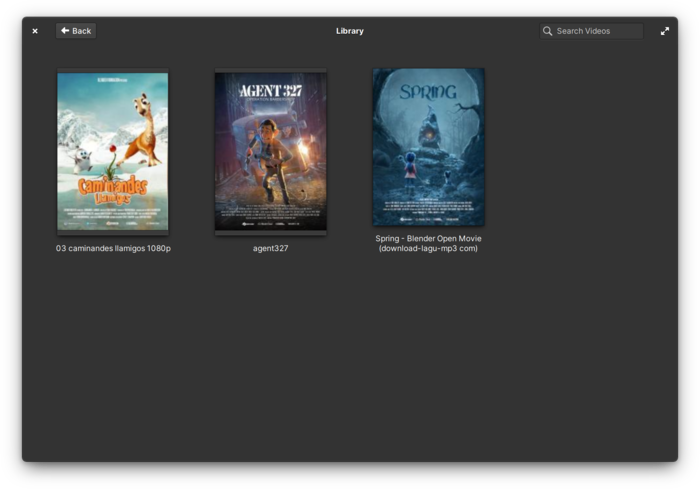Click the Library header title
The width and height of the screenshot is (700, 489).
(x=350, y=31)
